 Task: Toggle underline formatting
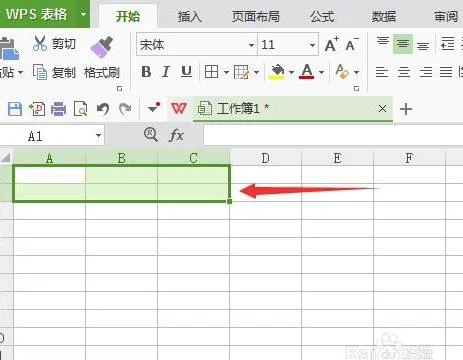[x=186, y=72]
